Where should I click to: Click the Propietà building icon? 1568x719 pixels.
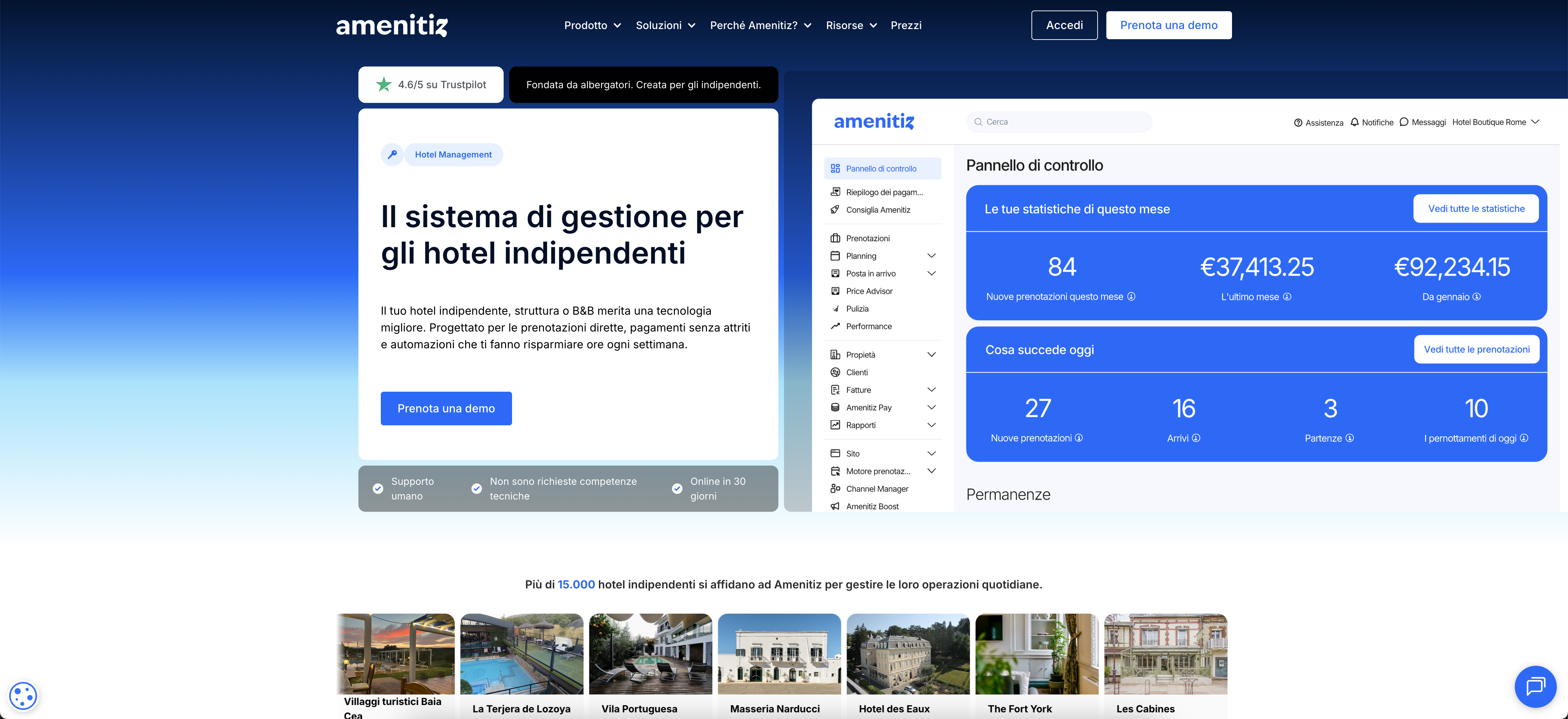[835, 354]
